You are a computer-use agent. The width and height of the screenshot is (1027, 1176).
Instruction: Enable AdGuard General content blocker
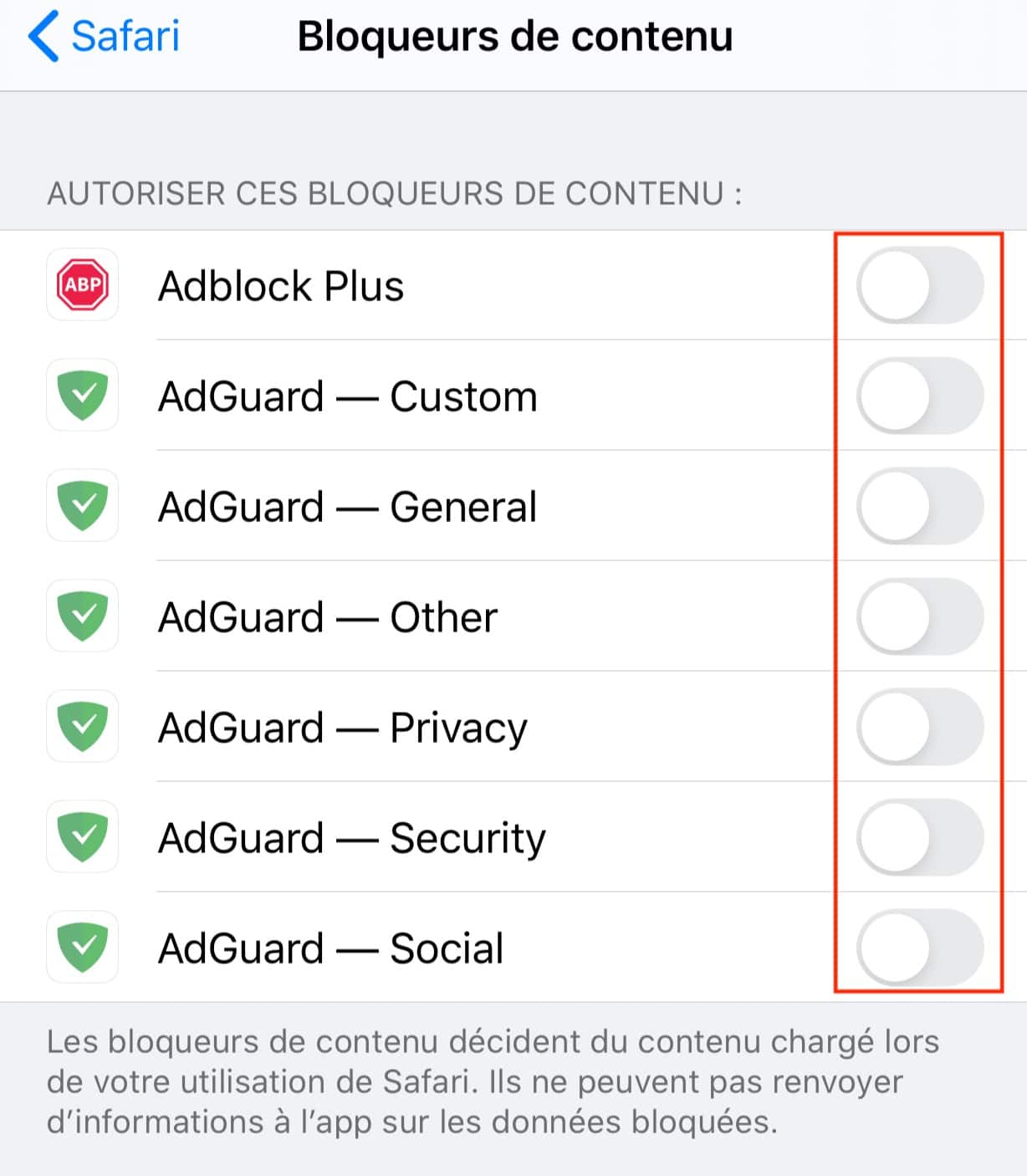tap(919, 506)
